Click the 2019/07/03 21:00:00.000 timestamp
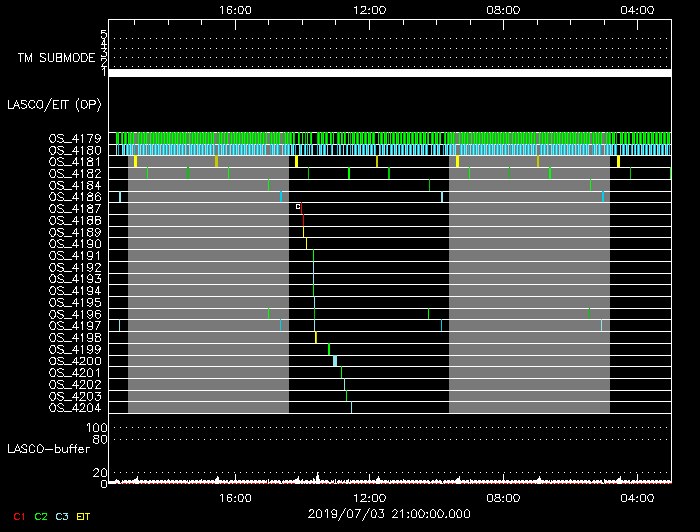Image resolution: width=700 pixels, height=532 pixels. pos(389,514)
